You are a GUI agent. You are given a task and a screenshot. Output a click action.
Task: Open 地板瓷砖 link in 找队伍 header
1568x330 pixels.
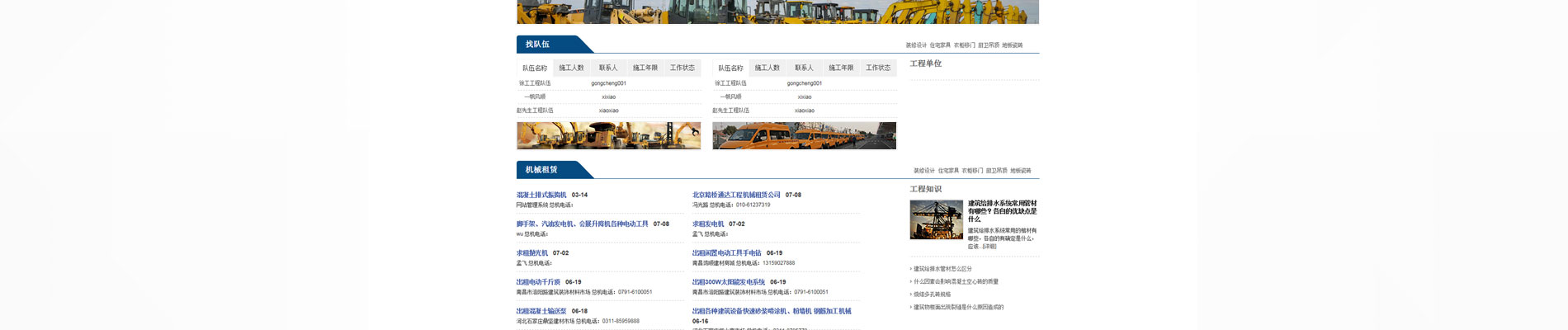point(1013,45)
